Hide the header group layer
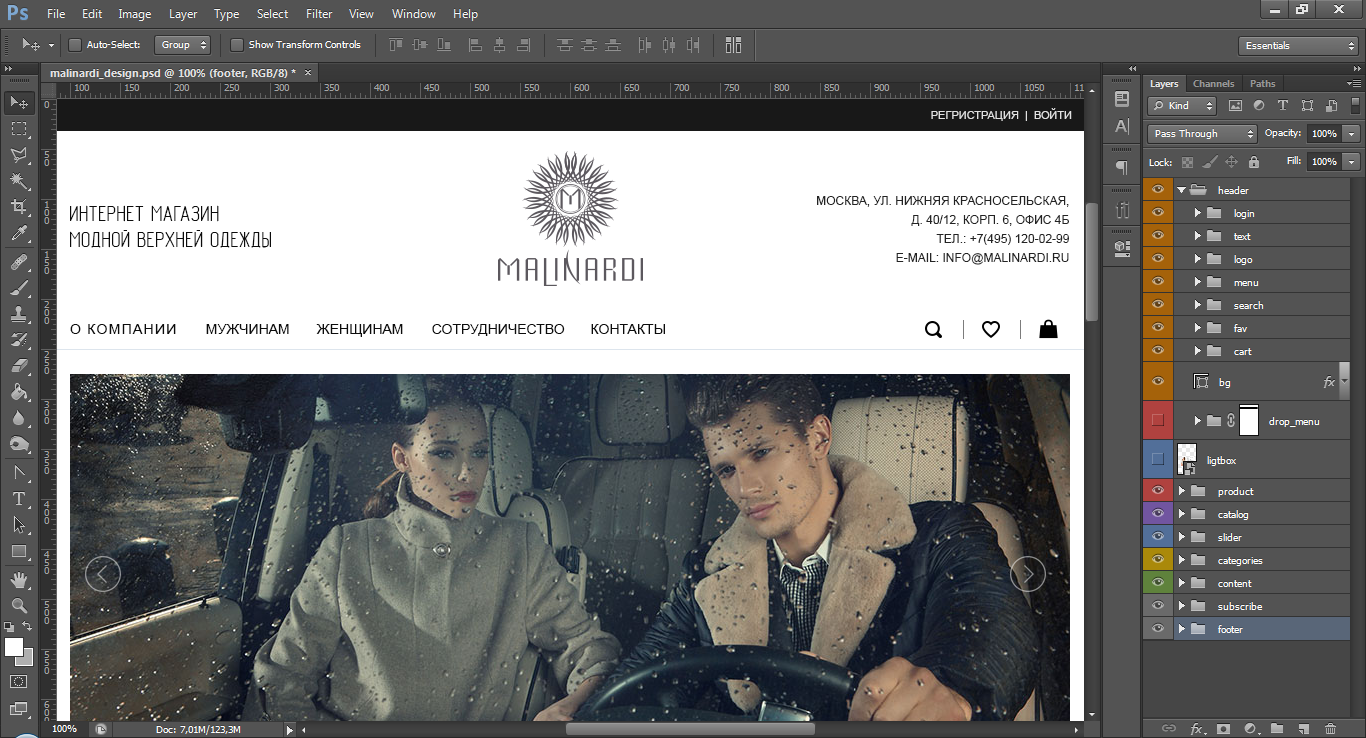 pyautogui.click(x=1158, y=189)
